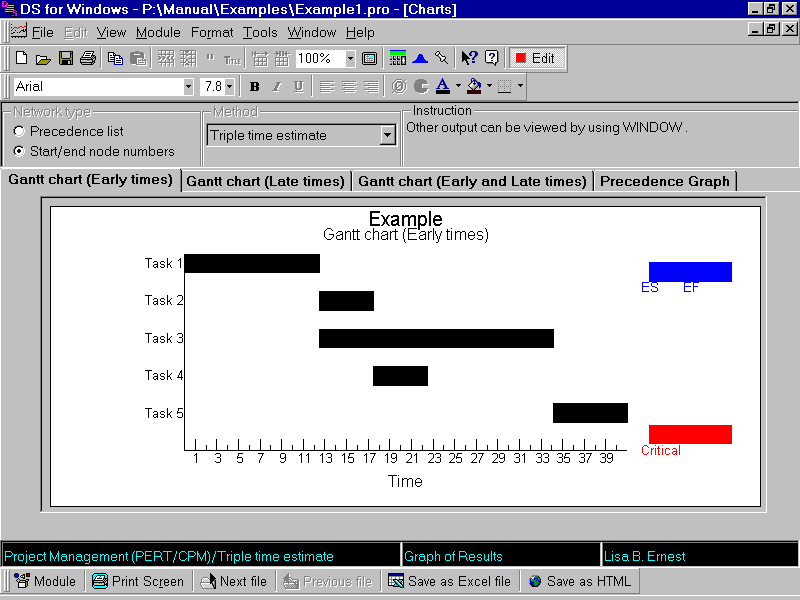Click the Save as Excel file button
Viewport: 800px width, 600px height.
(449, 581)
